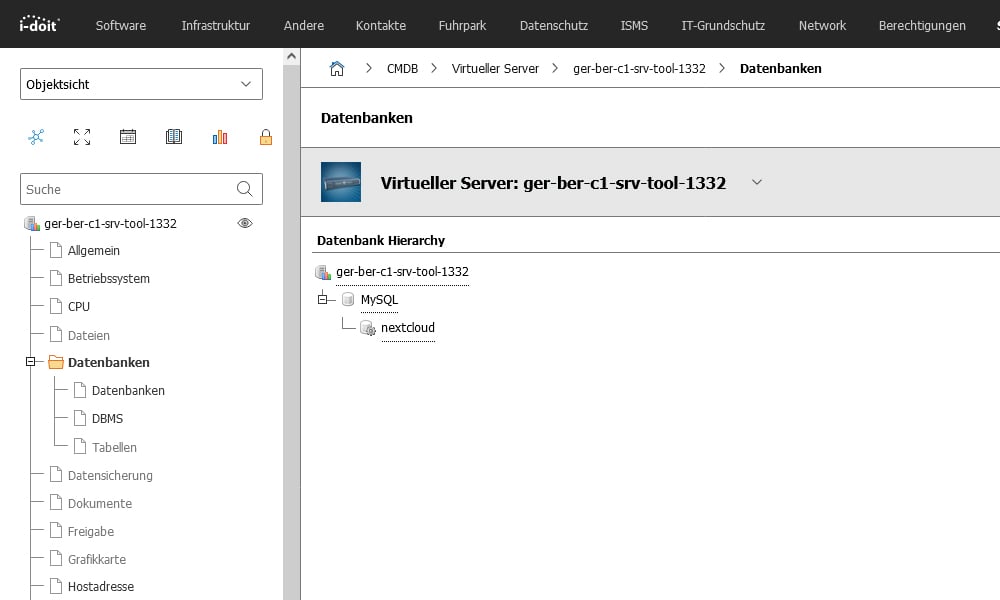This screenshot has width=1000, height=600.
Task: Click the Datenbank Hierarchy heading
Action: [x=381, y=240]
